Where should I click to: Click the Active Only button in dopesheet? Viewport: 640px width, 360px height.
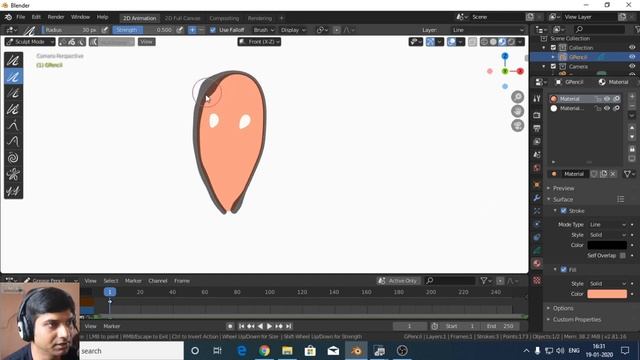coord(398,281)
